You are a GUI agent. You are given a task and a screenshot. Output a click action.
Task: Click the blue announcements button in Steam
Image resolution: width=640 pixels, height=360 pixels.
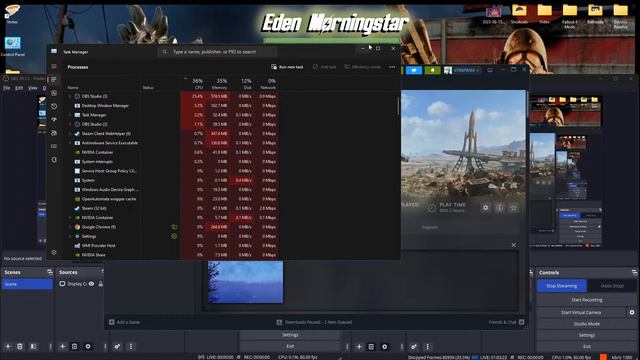pyautogui.click(x=414, y=70)
